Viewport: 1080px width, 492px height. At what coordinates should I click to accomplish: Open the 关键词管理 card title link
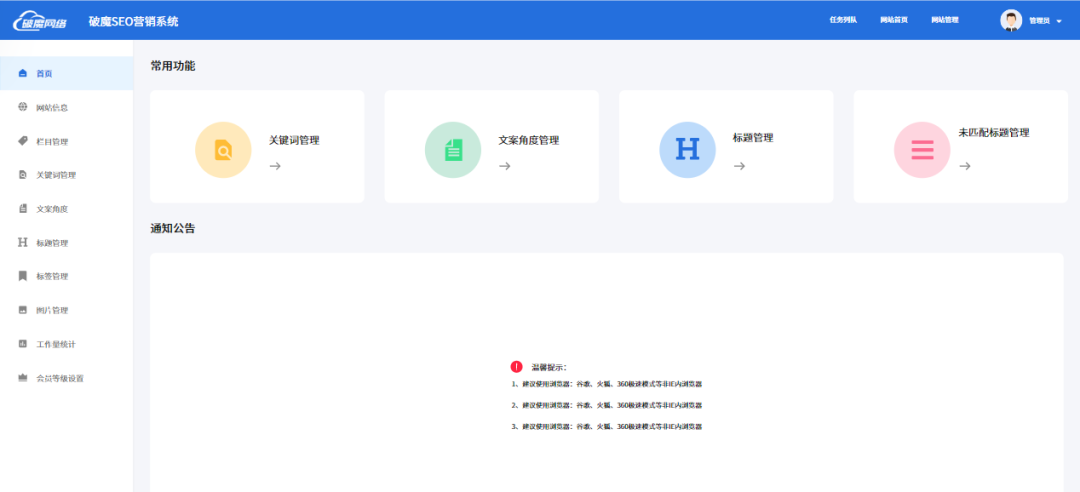pyautogui.click(x=294, y=140)
